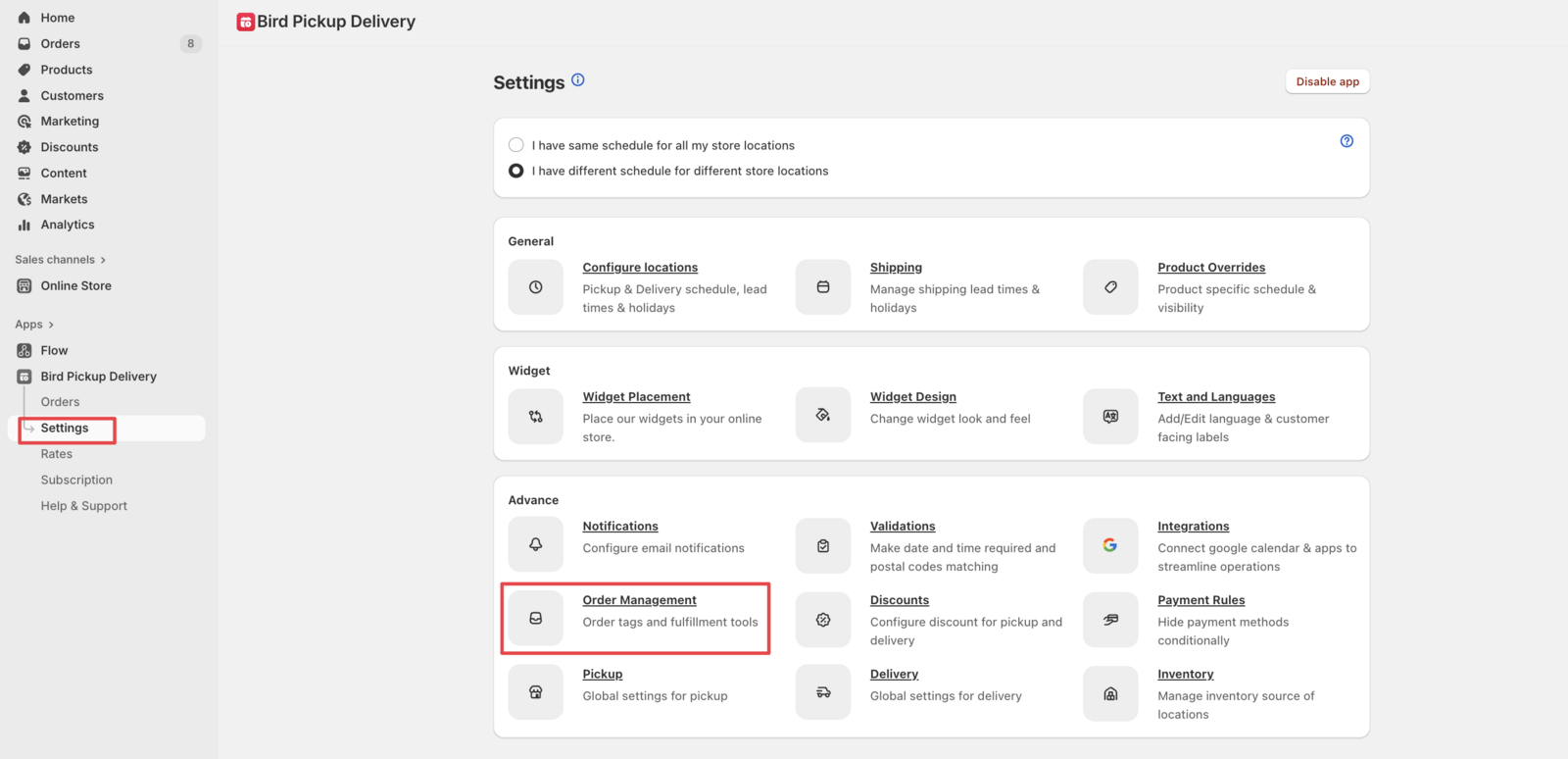Expand the Sales channels section

[x=61, y=260]
